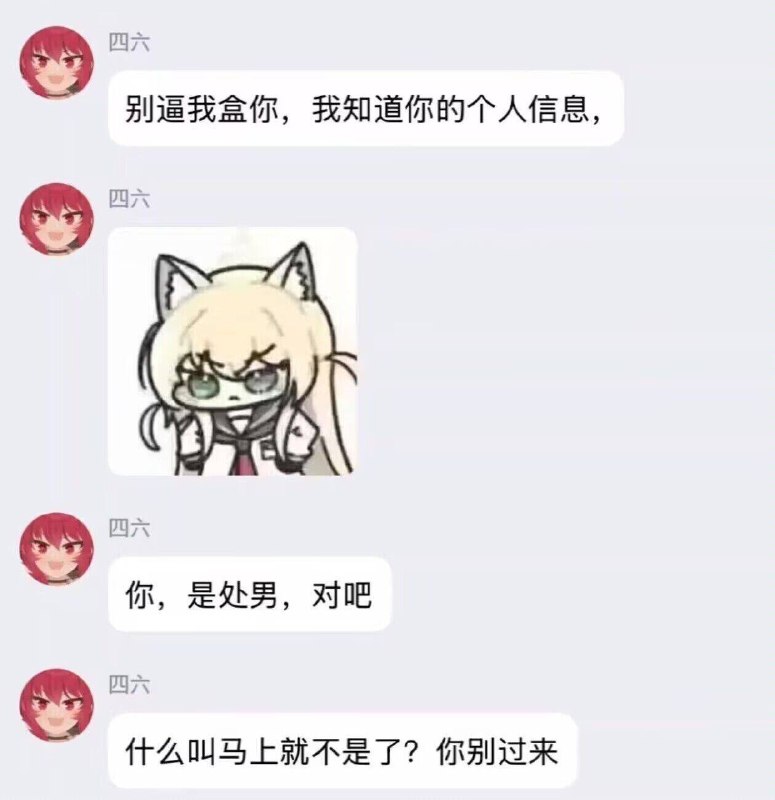The width and height of the screenshot is (775, 800).
Task: Select username 四六 above the first message
Action: pyautogui.click(x=129, y=42)
